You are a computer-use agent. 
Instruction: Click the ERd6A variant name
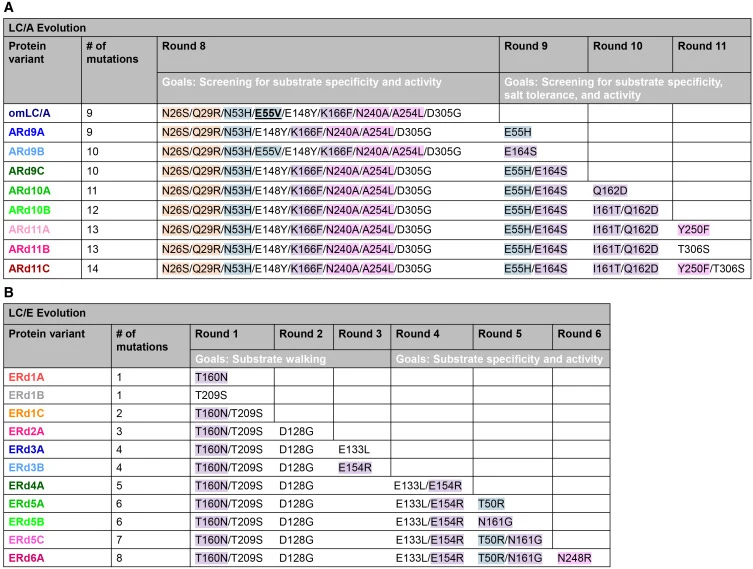coord(26,558)
